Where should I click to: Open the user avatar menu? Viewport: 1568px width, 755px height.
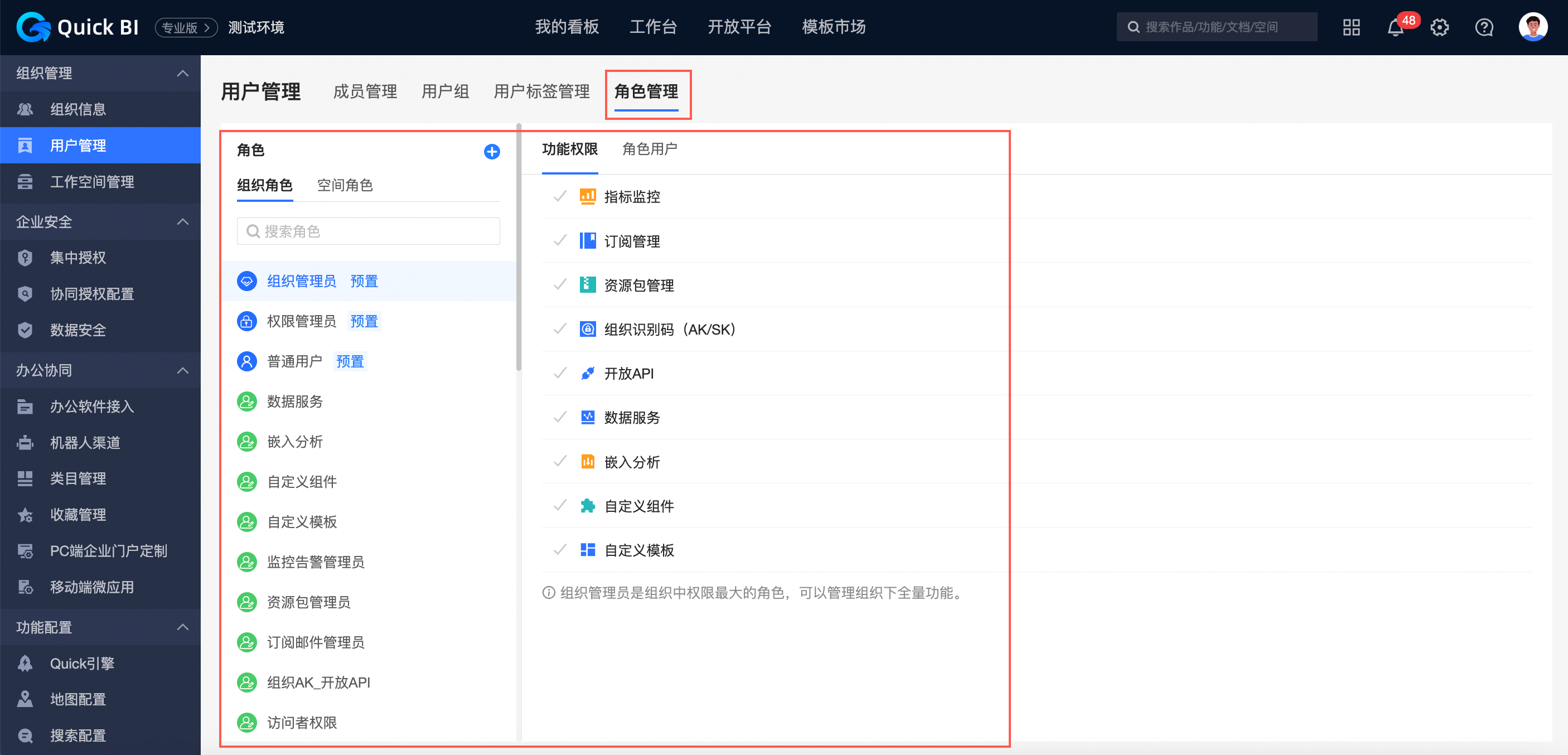(1533, 27)
